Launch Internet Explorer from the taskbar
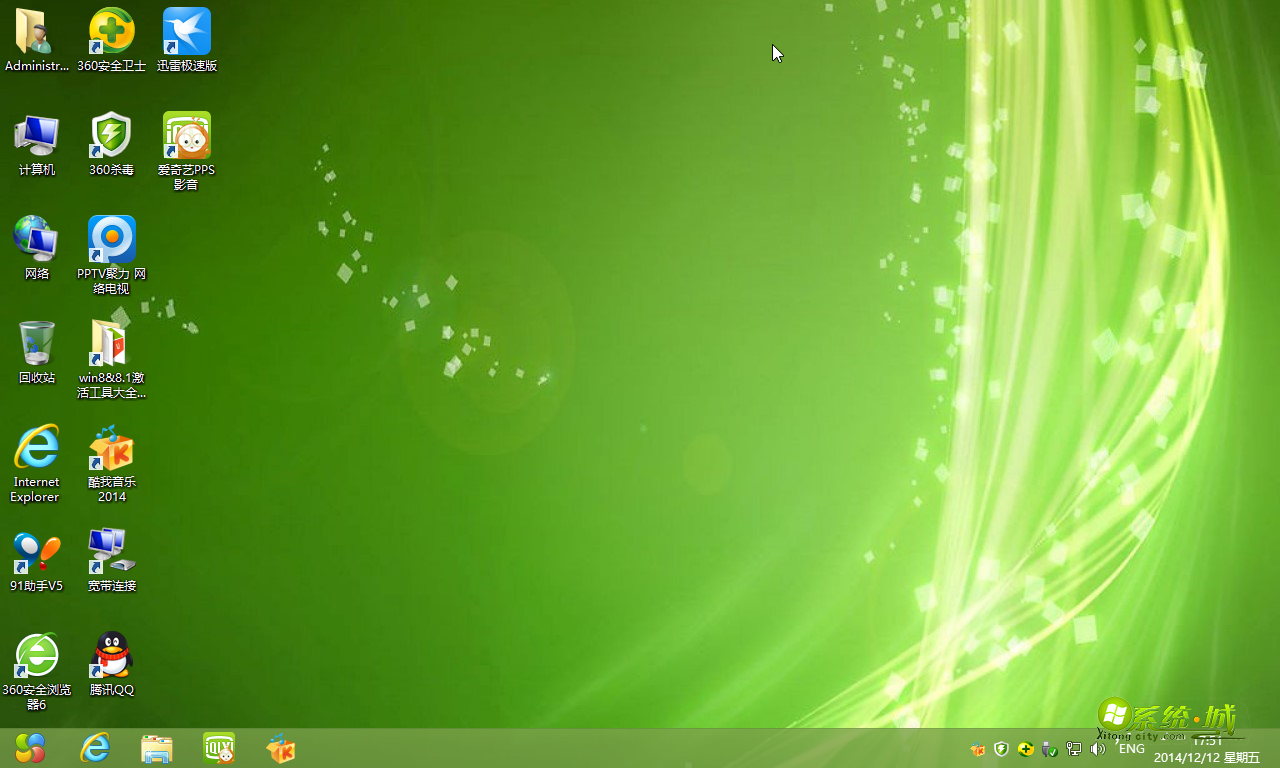The width and height of the screenshot is (1280, 768). 94,748
